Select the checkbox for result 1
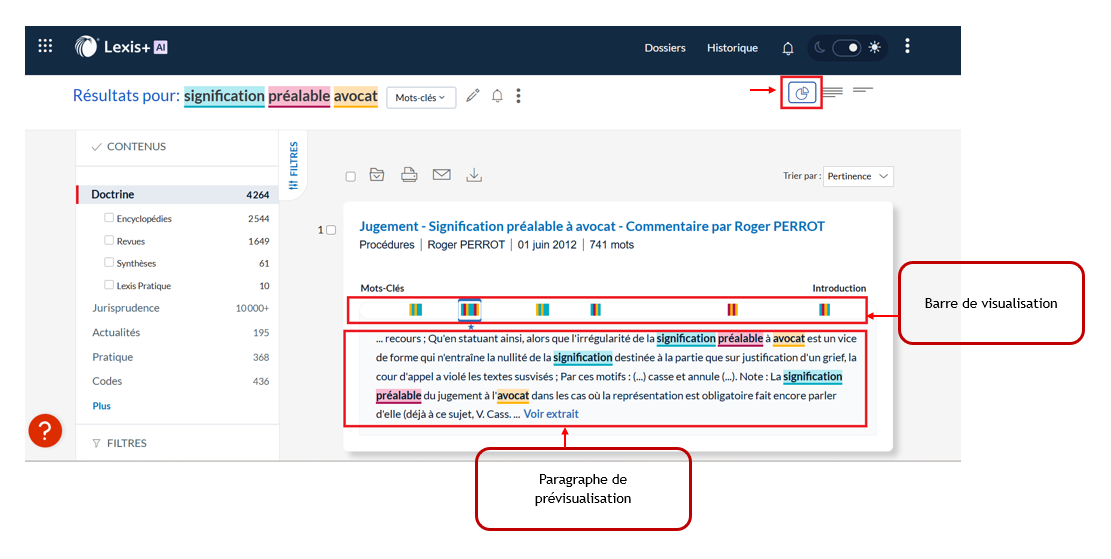 click(x=331, y=230)
